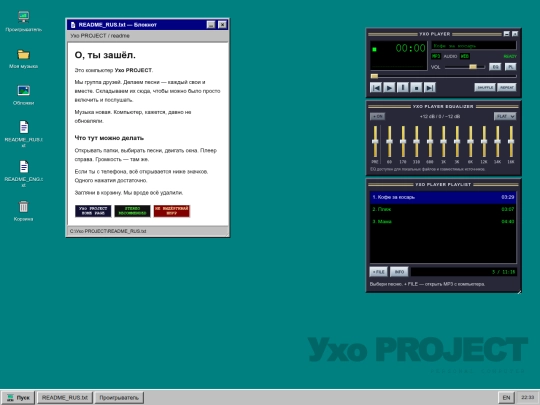Toggle the REPEAT mode button

507,87
